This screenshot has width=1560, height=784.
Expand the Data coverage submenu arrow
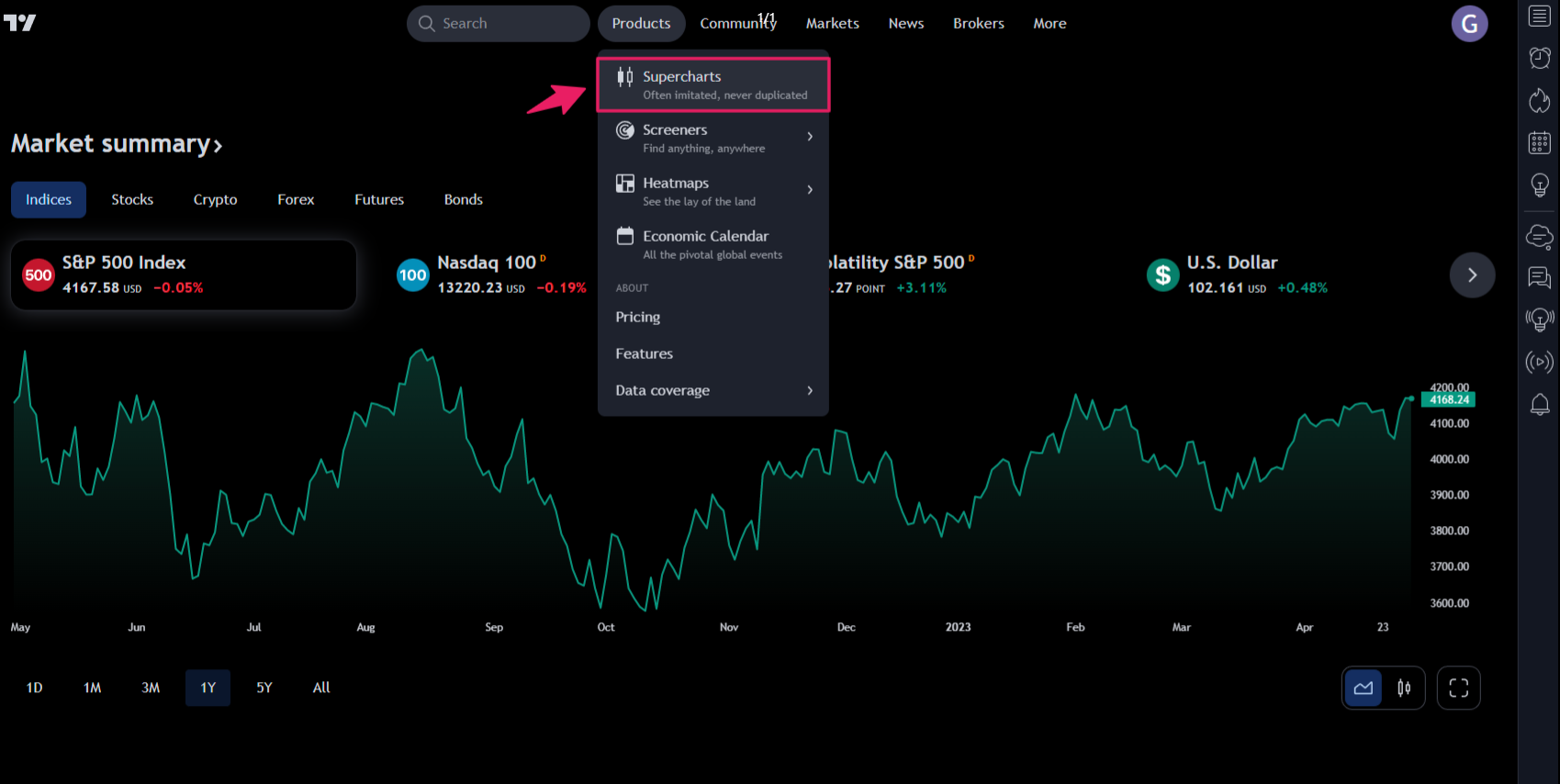(810, 390)
